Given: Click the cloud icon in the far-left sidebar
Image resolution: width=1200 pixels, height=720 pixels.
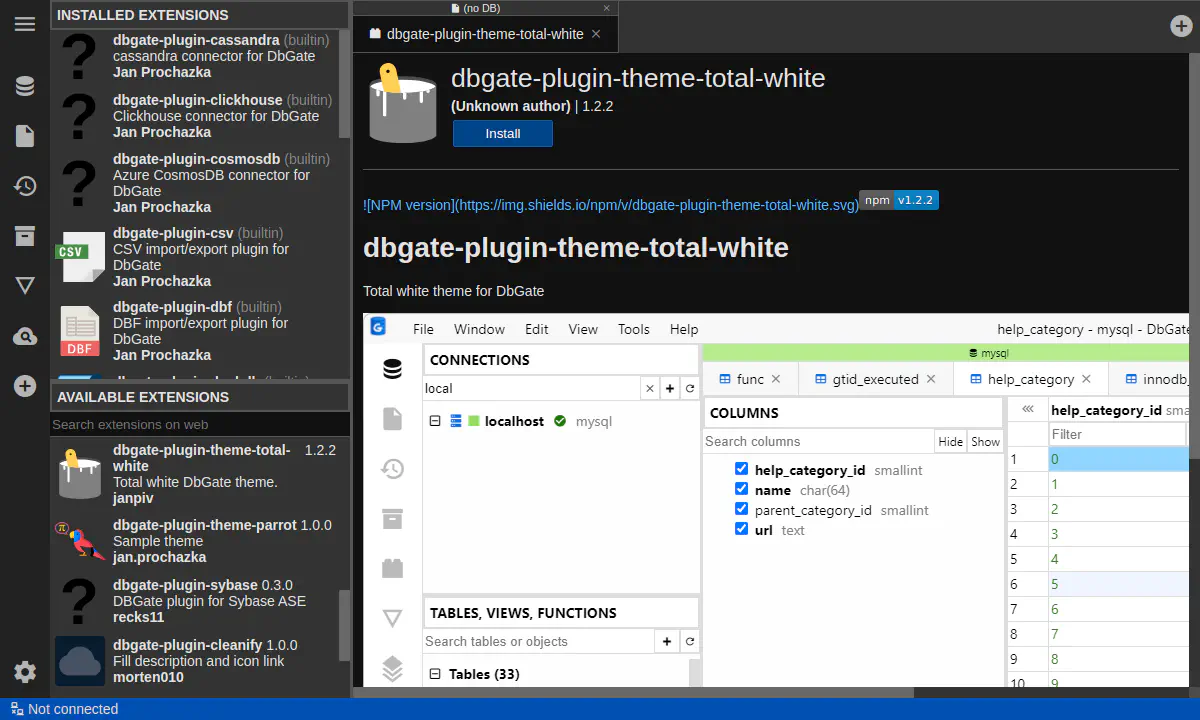Looking at the screenshot, I should [25, 337].
